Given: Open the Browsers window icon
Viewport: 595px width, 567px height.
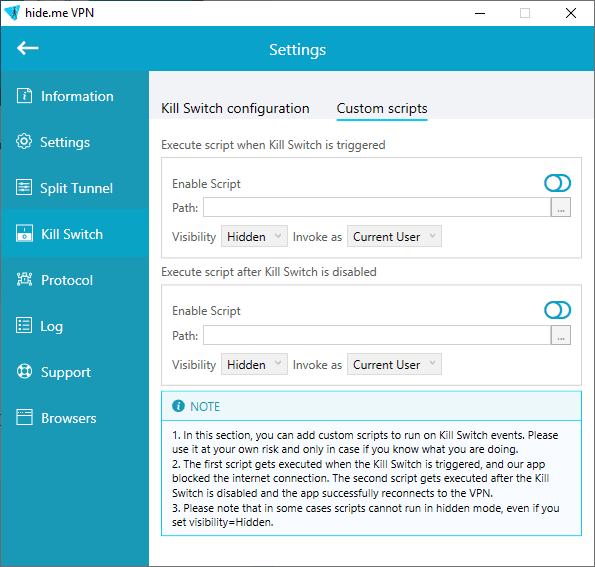Looking at the screenshot, I should pos(24,417).
